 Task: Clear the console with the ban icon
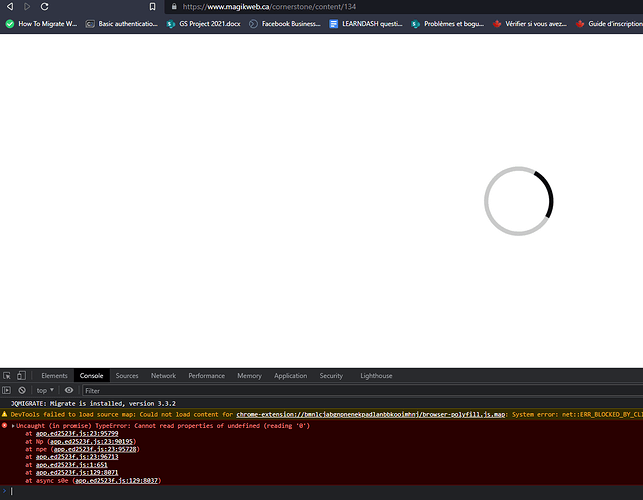(22, 390)
